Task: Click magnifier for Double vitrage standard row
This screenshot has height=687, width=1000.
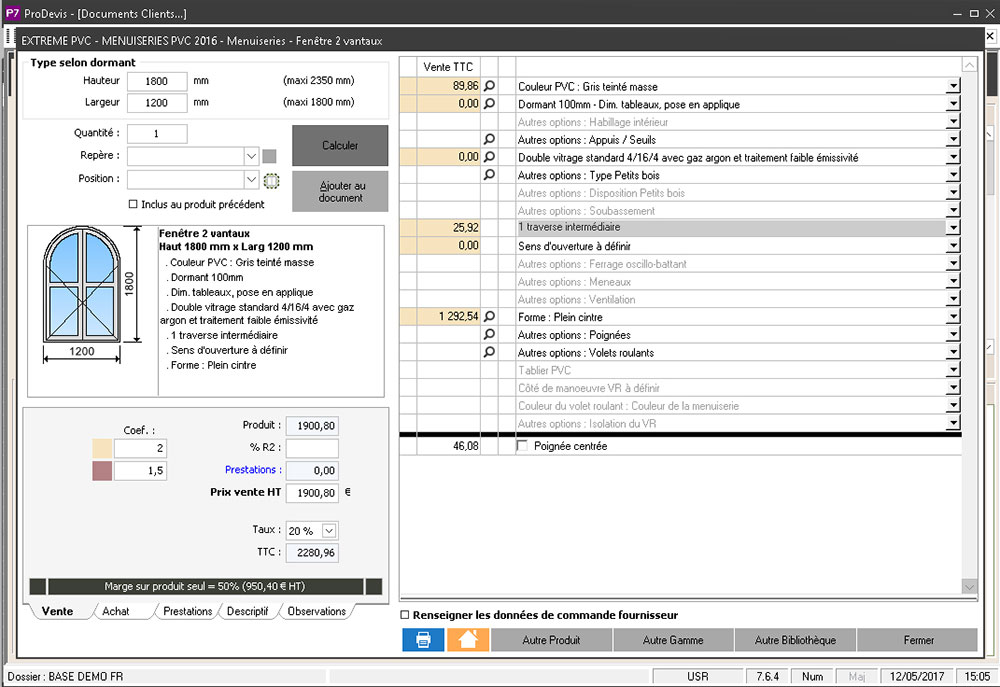Action: pos(489,158)
